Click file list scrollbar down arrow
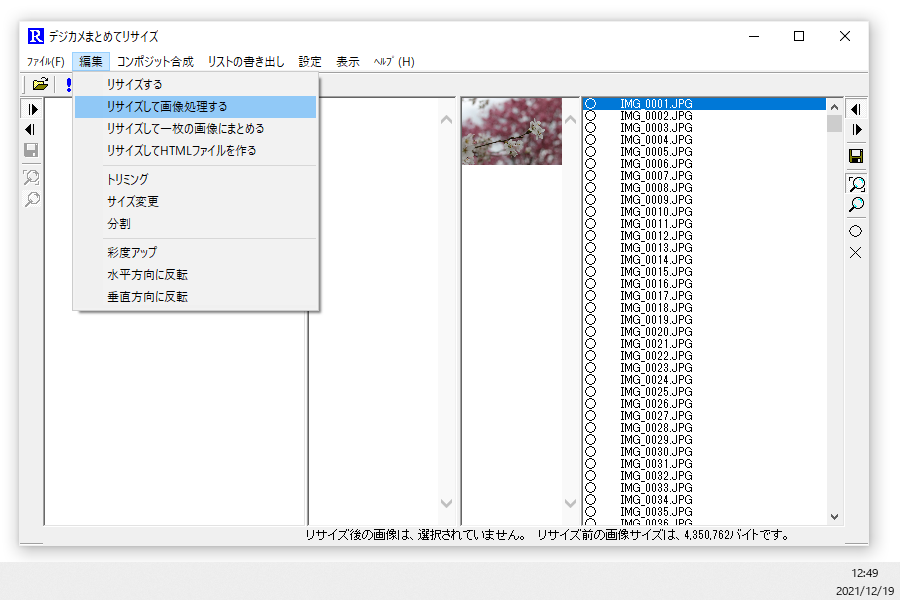The width and height of the screenshot is (900, 600). click(835, 517)
